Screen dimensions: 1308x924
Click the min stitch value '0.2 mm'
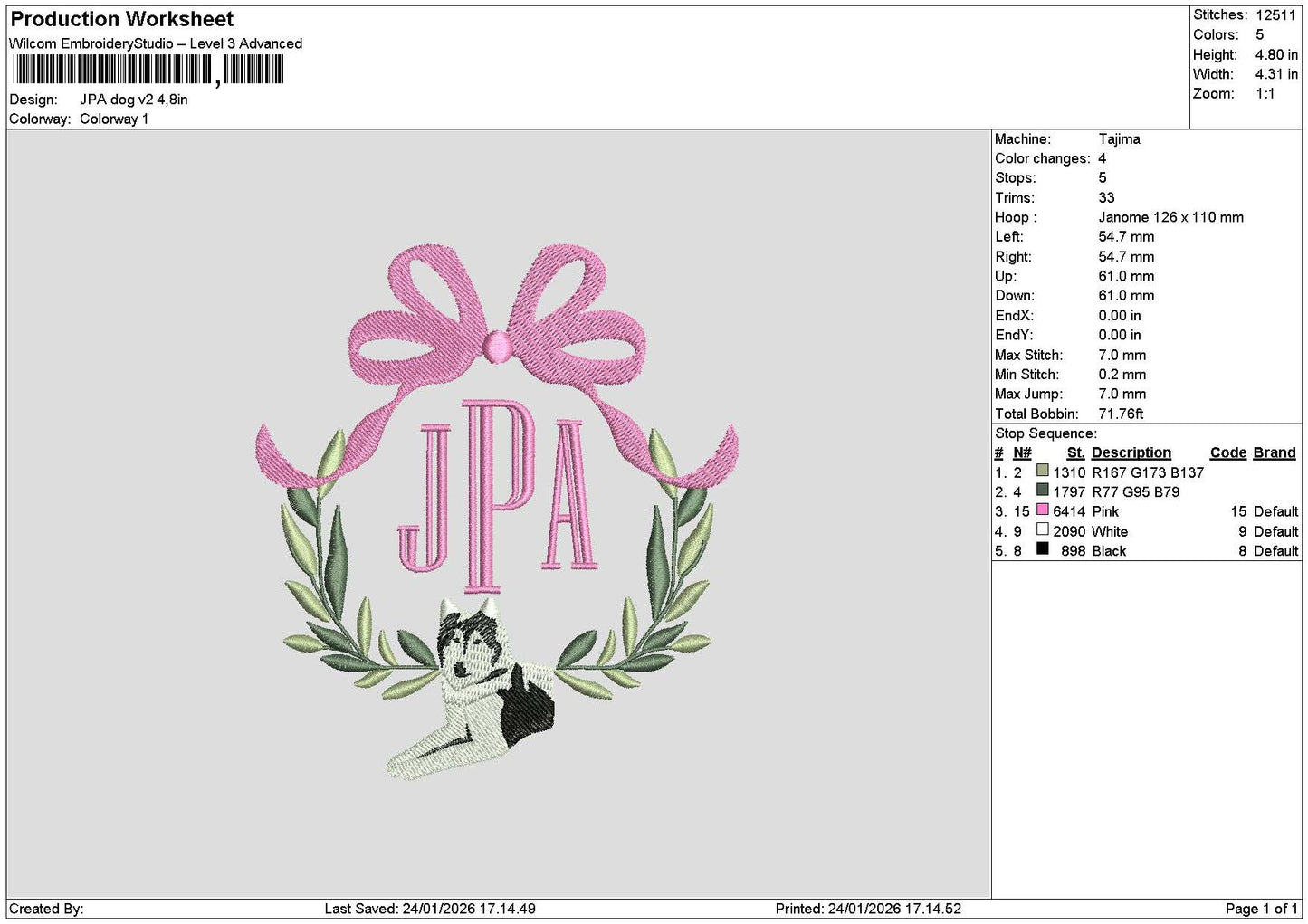click(x=1122, y=374)
